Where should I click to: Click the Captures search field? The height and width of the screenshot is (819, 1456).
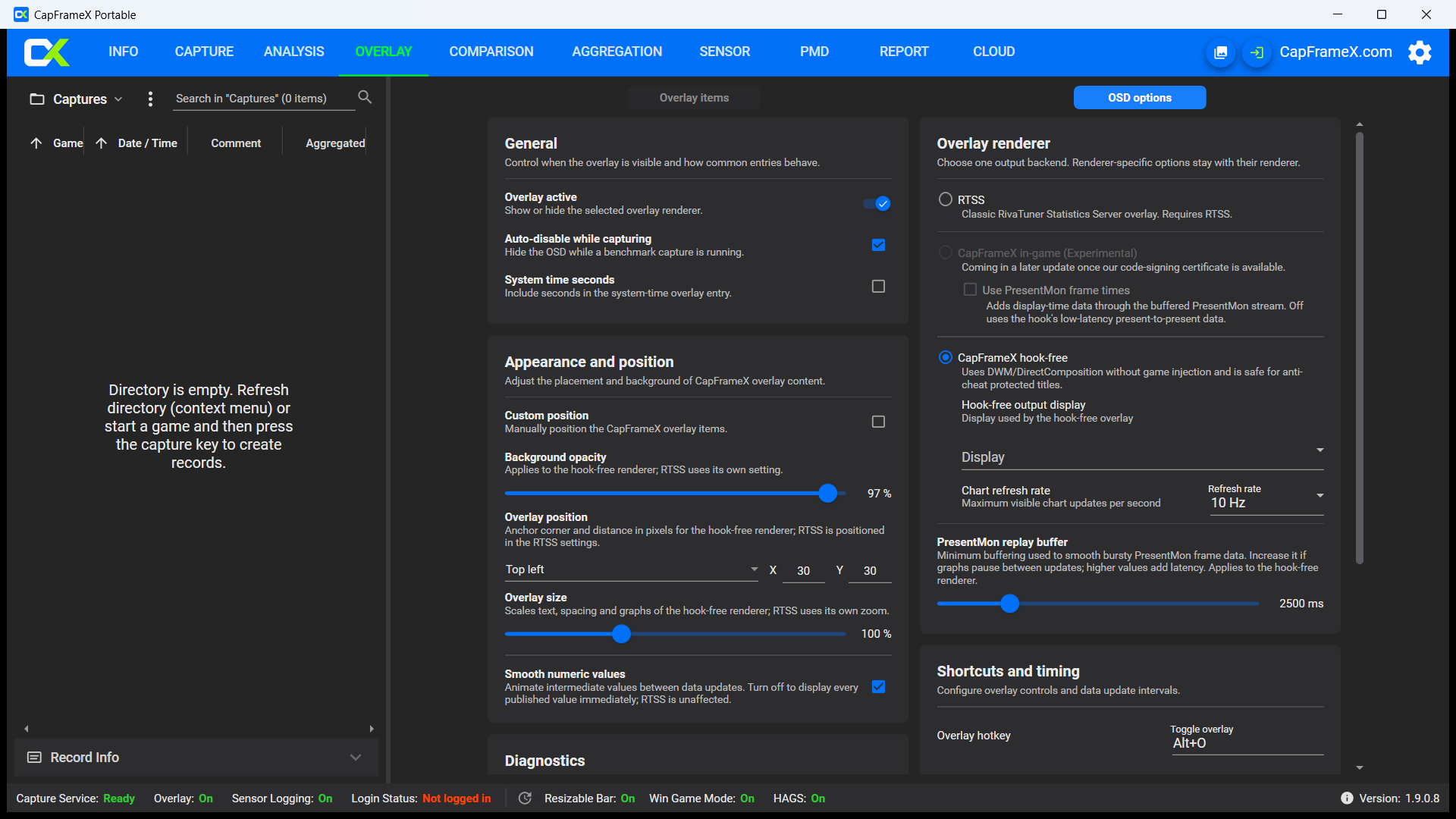click(x=263, y=99)
